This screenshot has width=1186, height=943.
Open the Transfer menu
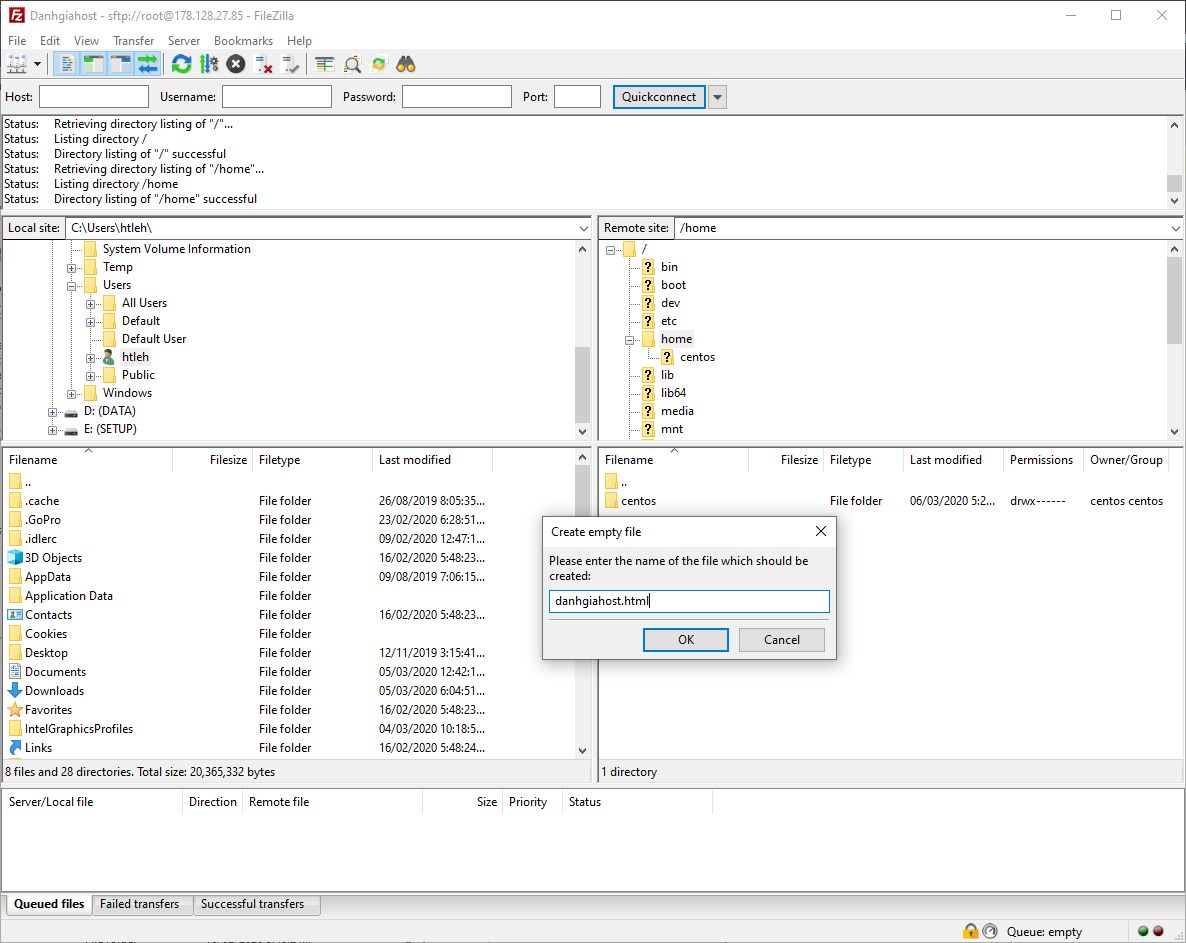coord(133,41)
